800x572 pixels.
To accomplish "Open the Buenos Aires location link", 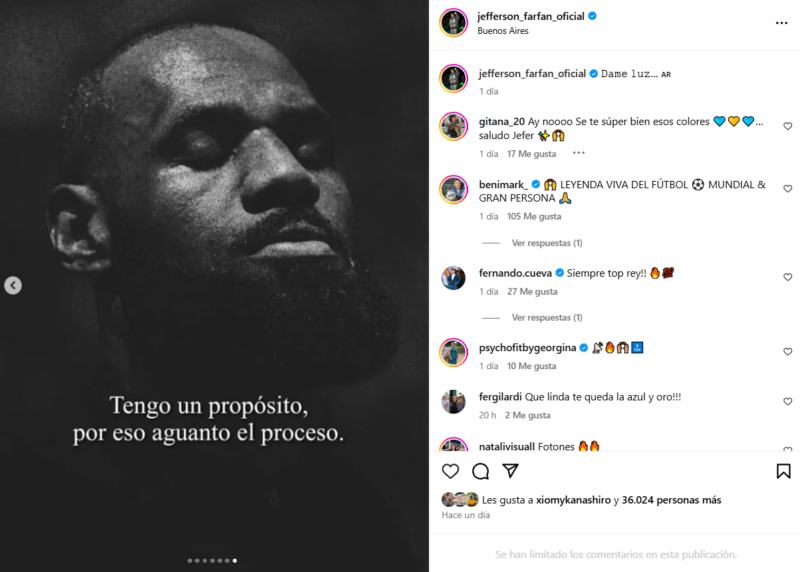I will click(x=503, y=31).
